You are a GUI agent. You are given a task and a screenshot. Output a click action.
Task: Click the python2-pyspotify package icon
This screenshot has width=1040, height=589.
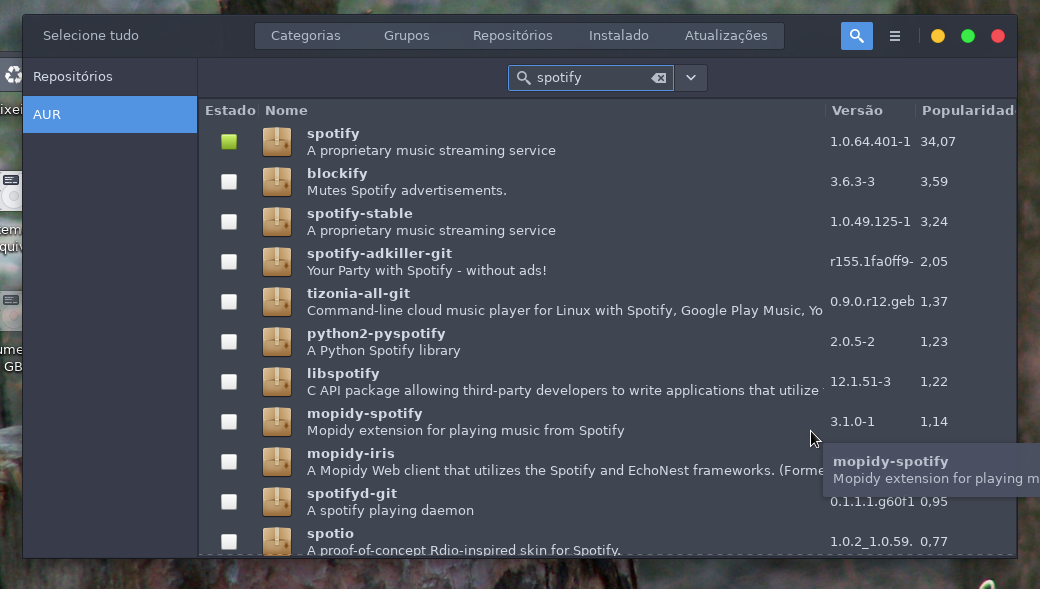pyautogui.click(x=277, y=342)
